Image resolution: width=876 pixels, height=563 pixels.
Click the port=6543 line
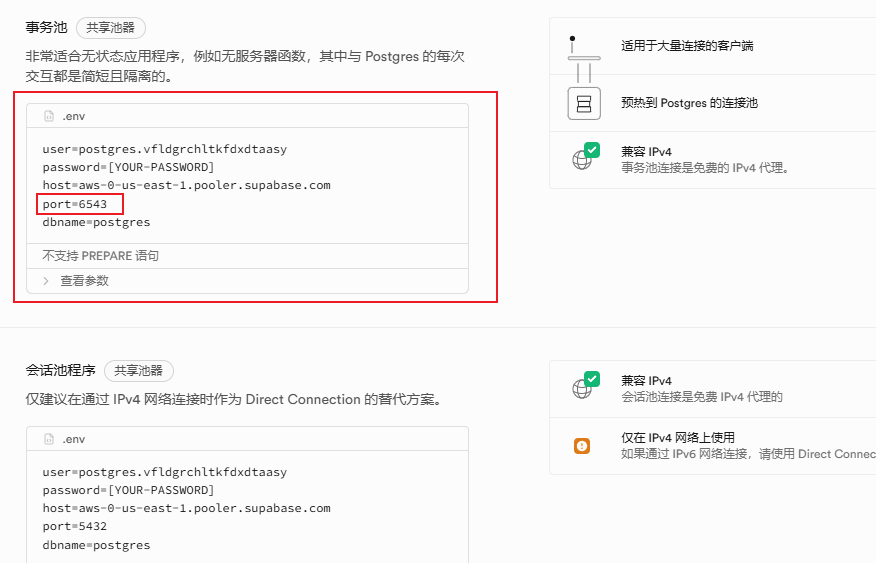75,204
